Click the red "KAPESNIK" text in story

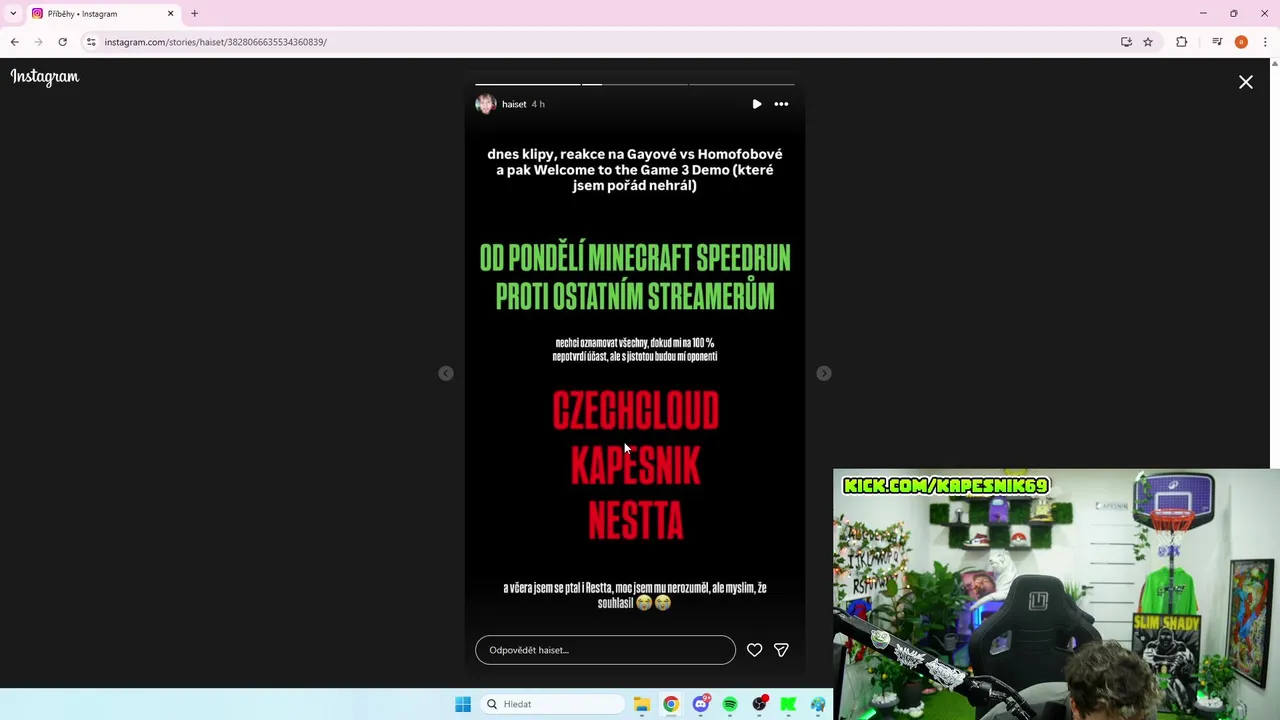[636, 466]
